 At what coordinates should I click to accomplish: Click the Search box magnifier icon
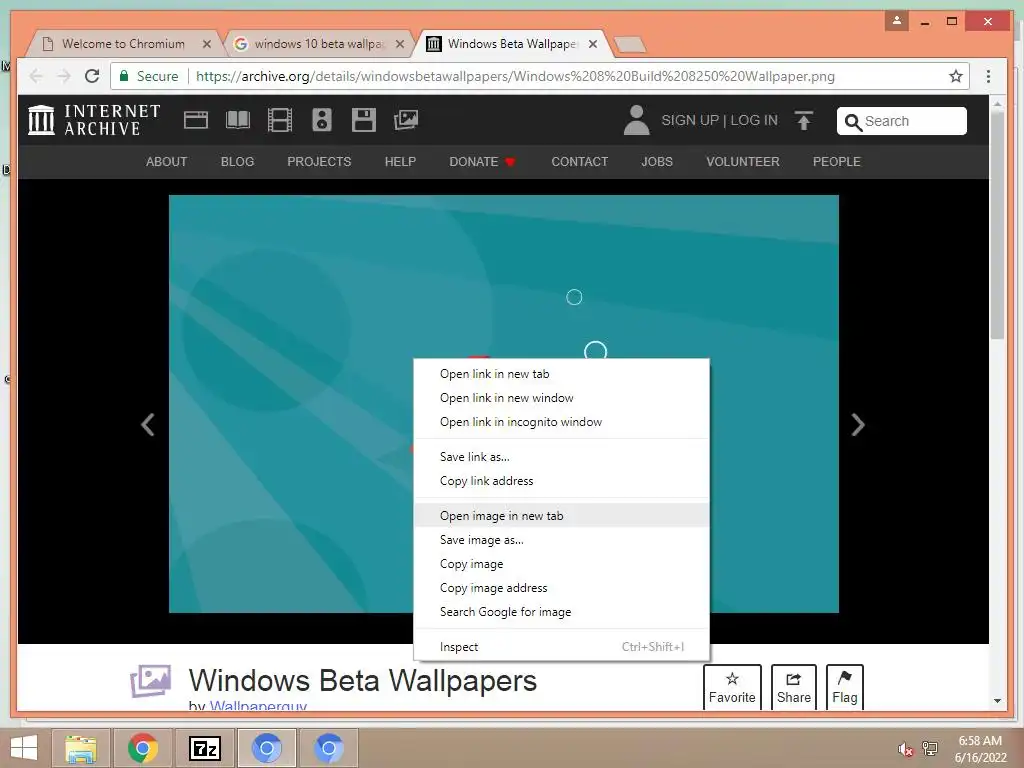tap(853, 121)
